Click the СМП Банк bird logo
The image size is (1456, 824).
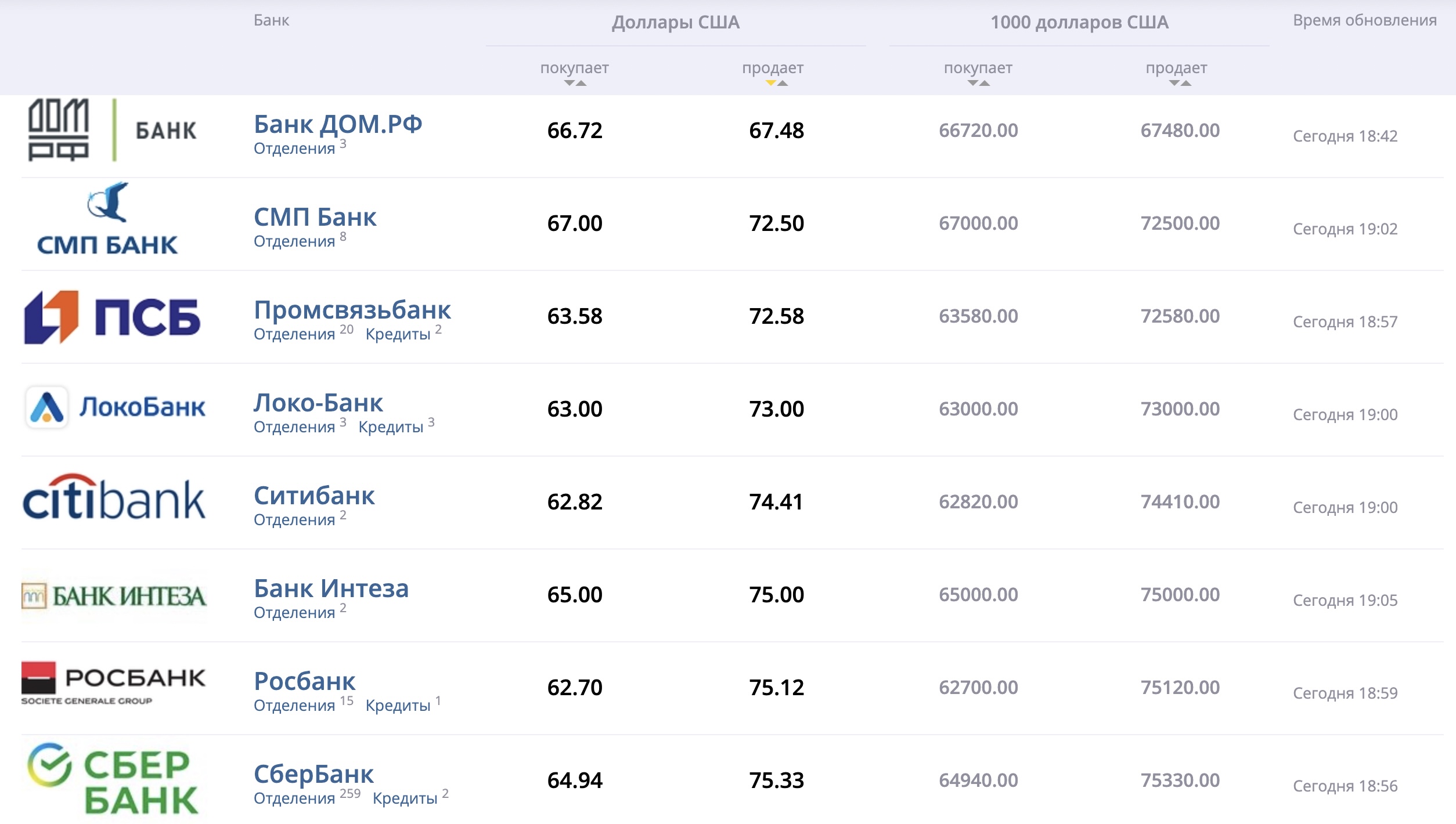click(108, 219)
